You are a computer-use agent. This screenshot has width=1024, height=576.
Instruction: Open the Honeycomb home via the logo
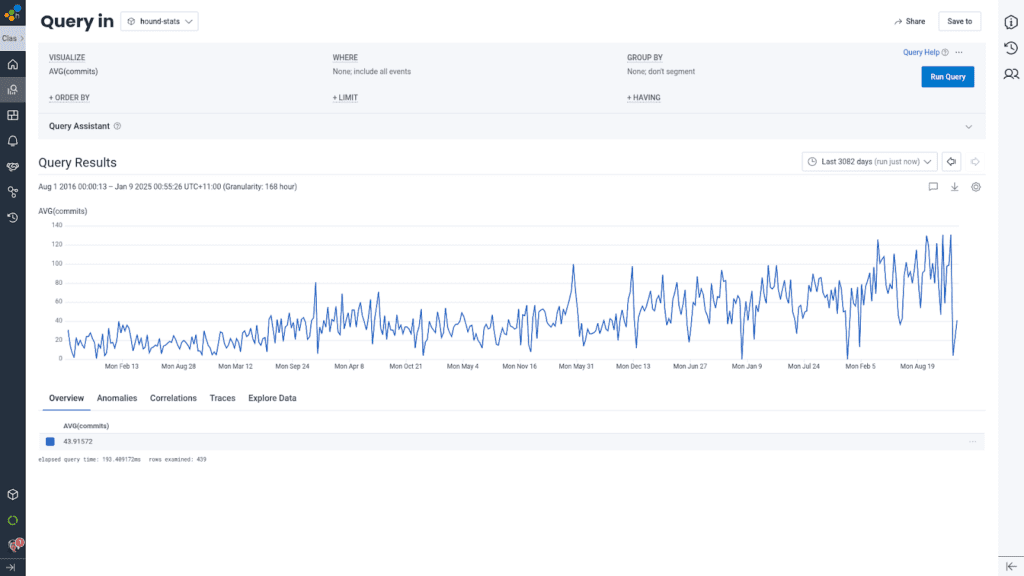point(13,14)
